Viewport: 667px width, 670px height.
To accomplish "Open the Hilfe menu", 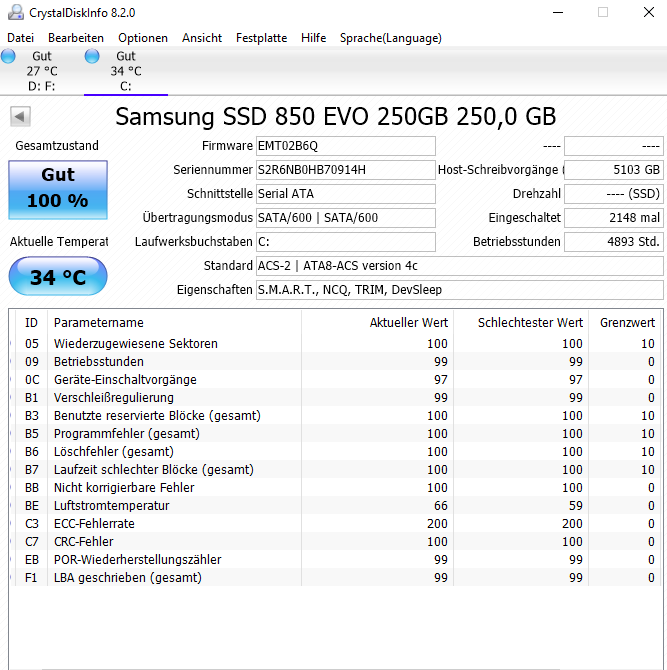I will pyautogui.click(x=313, y=38).
